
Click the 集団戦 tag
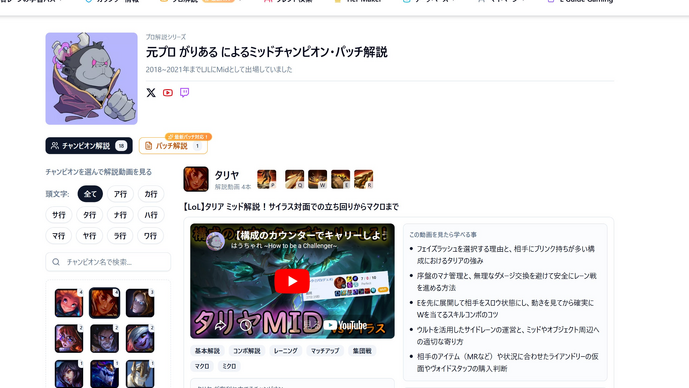tap(362, 351)
